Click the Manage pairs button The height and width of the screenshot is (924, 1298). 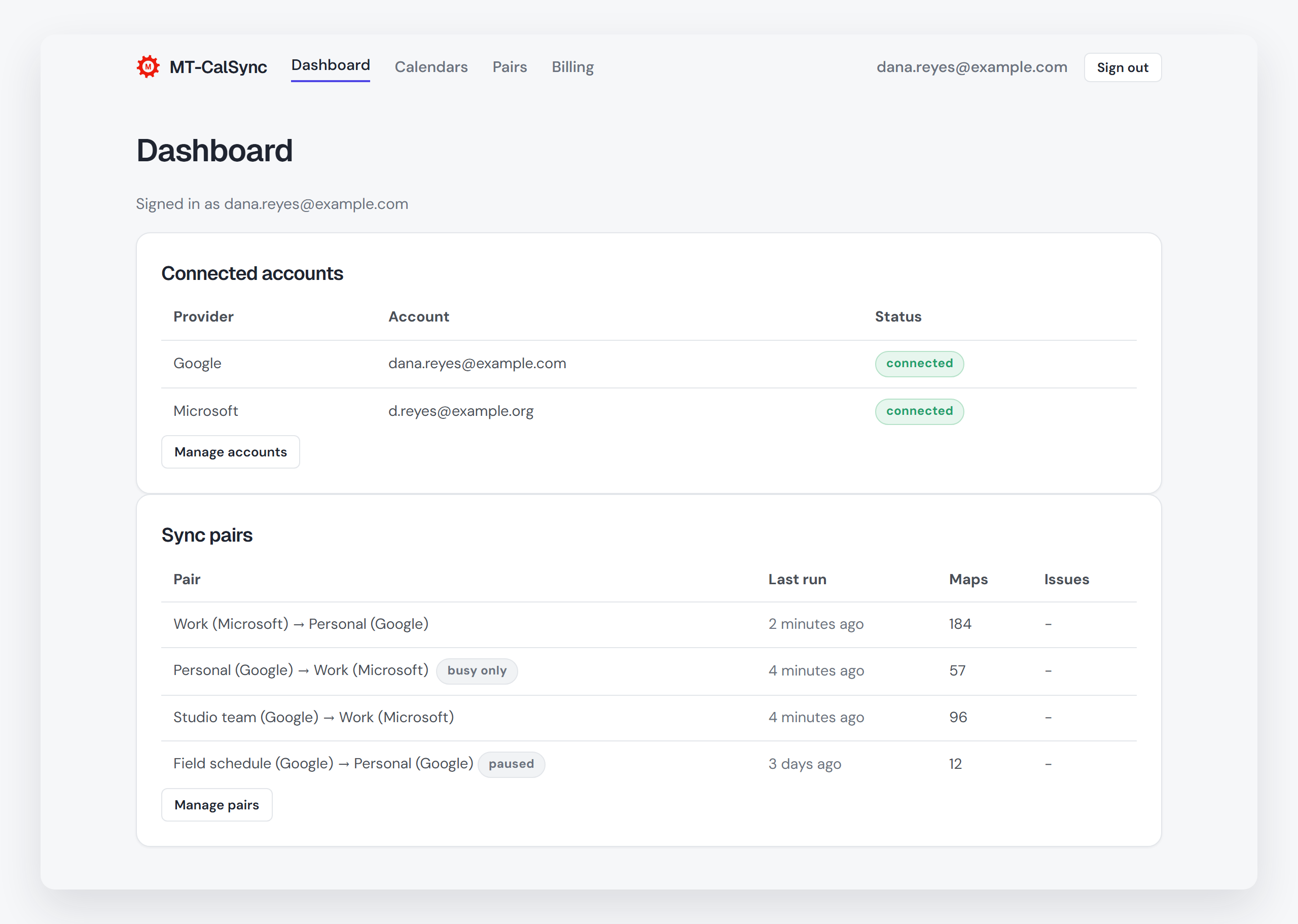[x=217, y=804]
